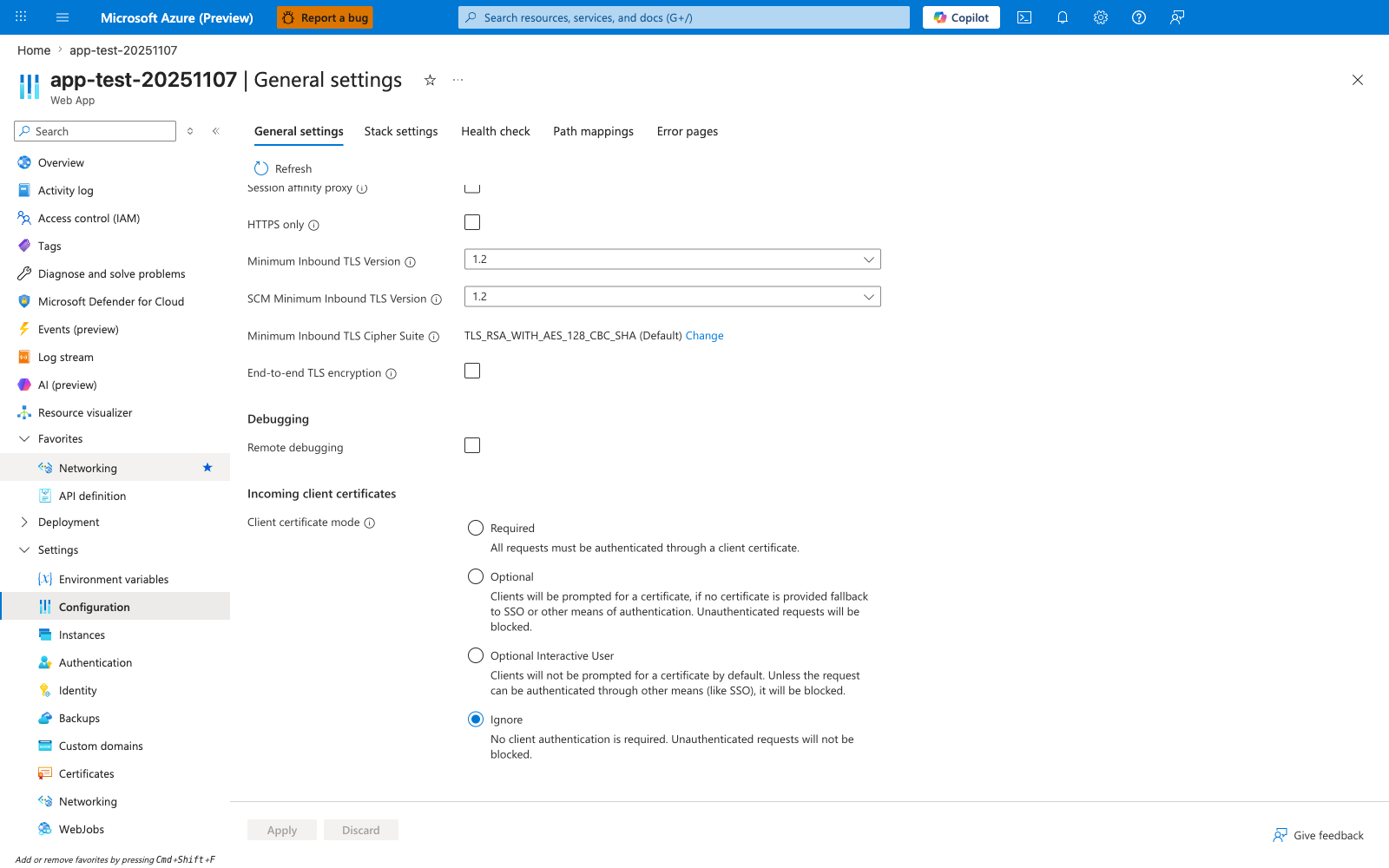Go to Home breadcrumb
This screenshot has width=1389, height=868.
pos(34,50)
